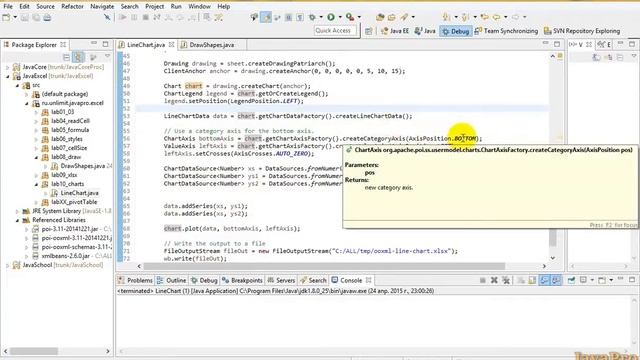
Task: Click the Quick Access search field
Action: pyautogui.click(x=335, y=31)
